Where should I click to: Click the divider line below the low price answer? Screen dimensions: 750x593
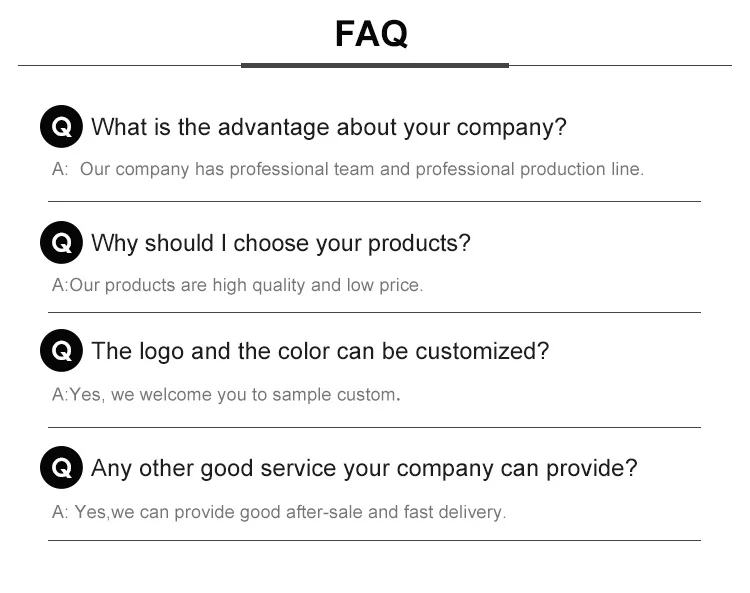coord(374,312)
